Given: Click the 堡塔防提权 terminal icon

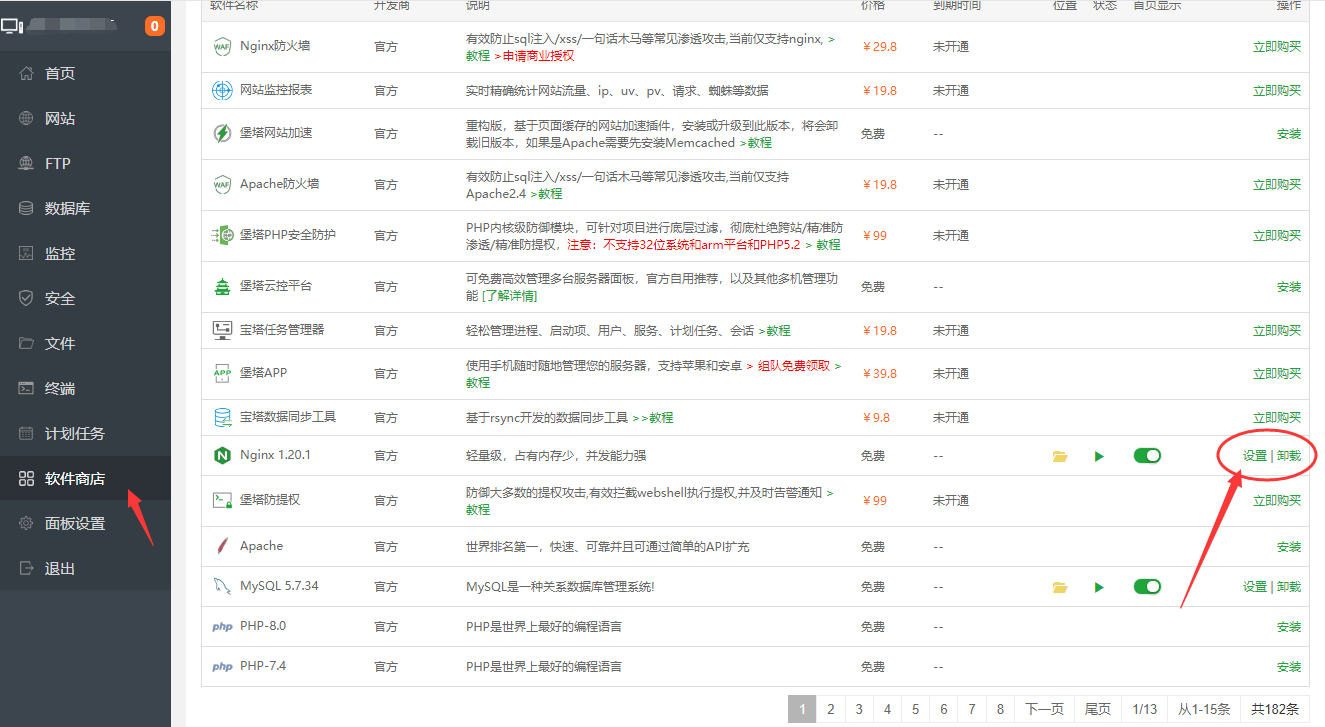Looking at the screenshot, I should pos(222,499).
